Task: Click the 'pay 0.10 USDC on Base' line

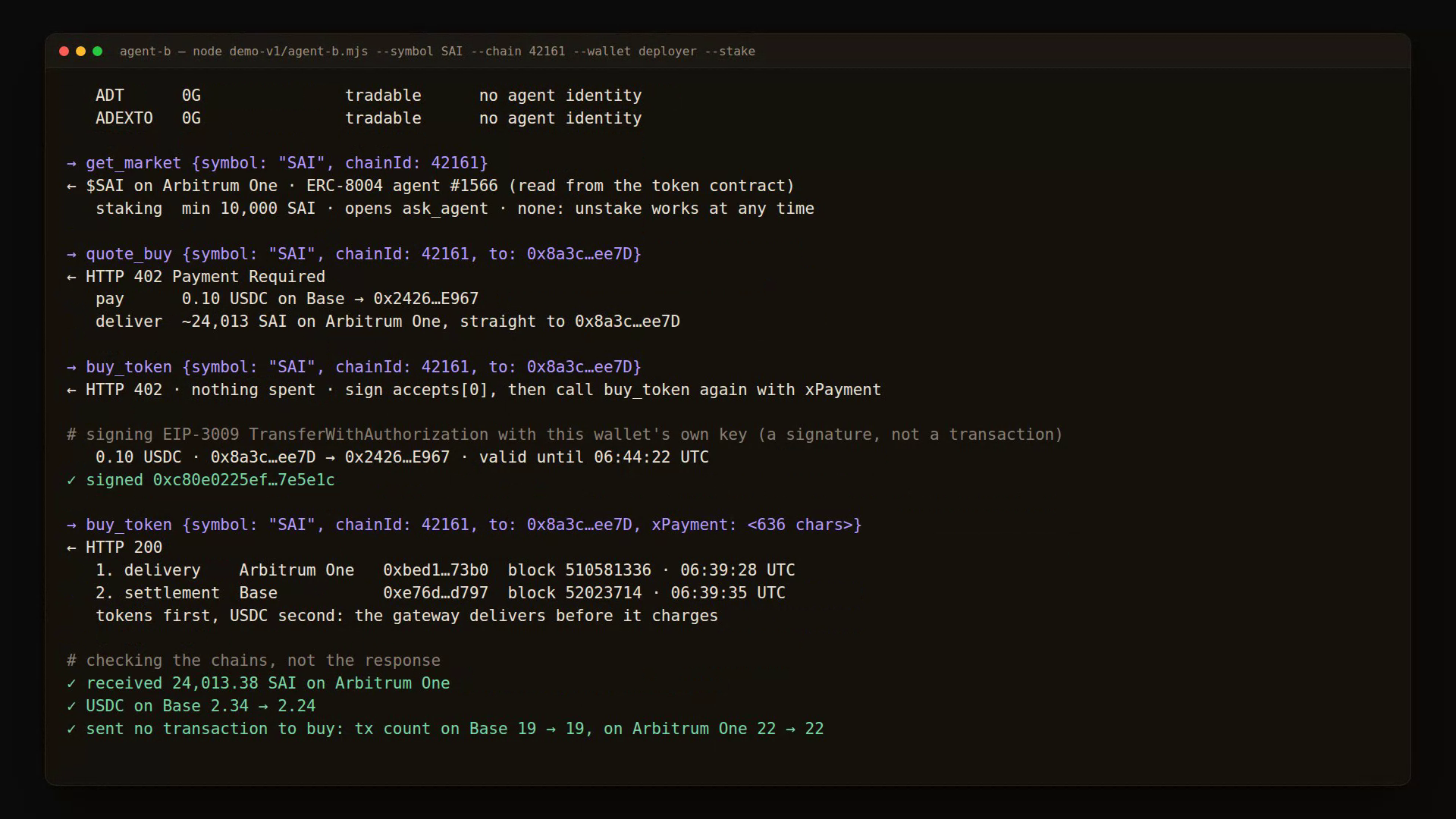Action: pyautogui.click(x=287, y=299)
